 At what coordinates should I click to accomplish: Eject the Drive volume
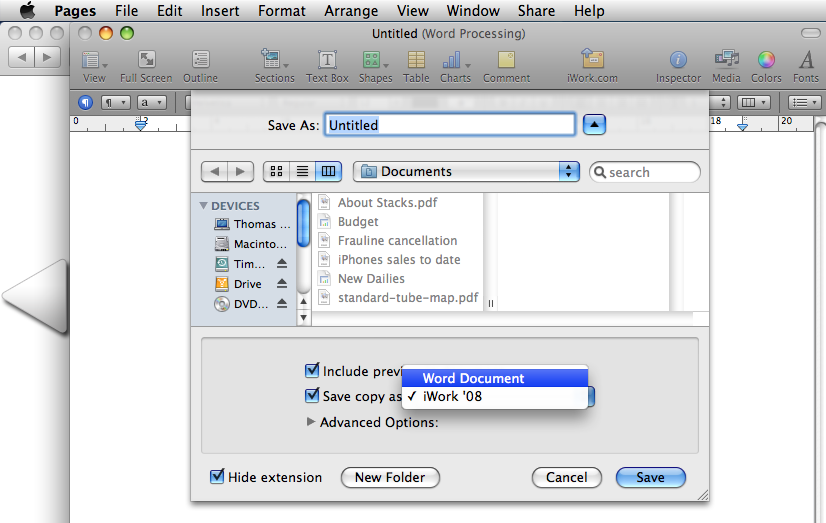[282, 283]
